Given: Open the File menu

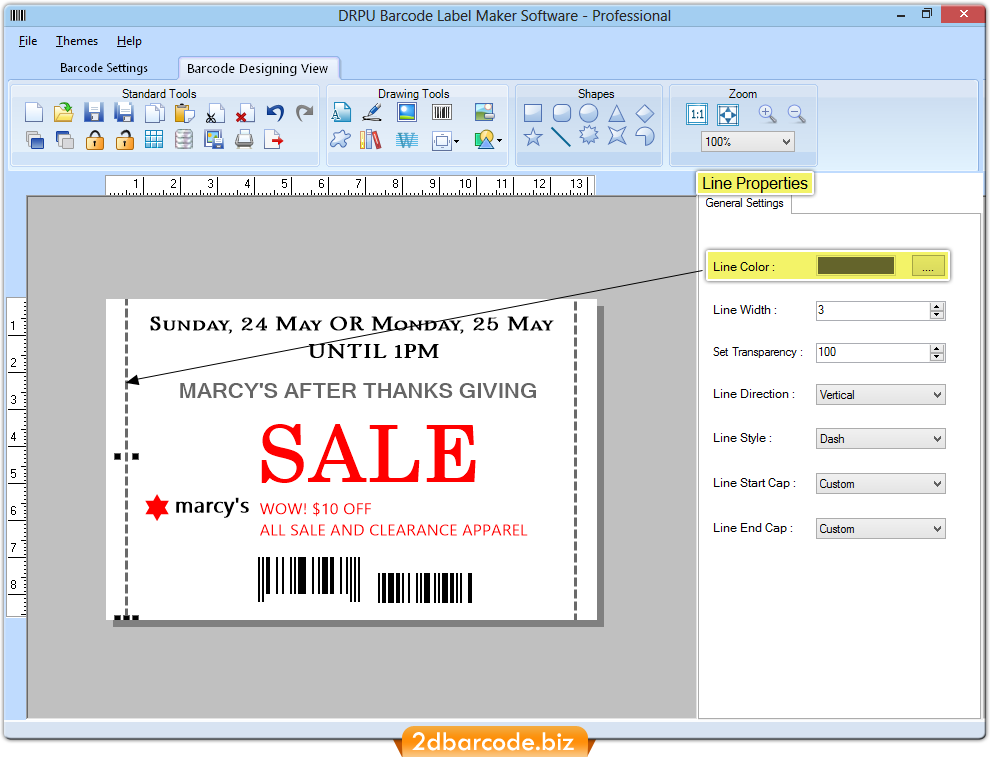Looking at the screenshot, I should 28,41.
